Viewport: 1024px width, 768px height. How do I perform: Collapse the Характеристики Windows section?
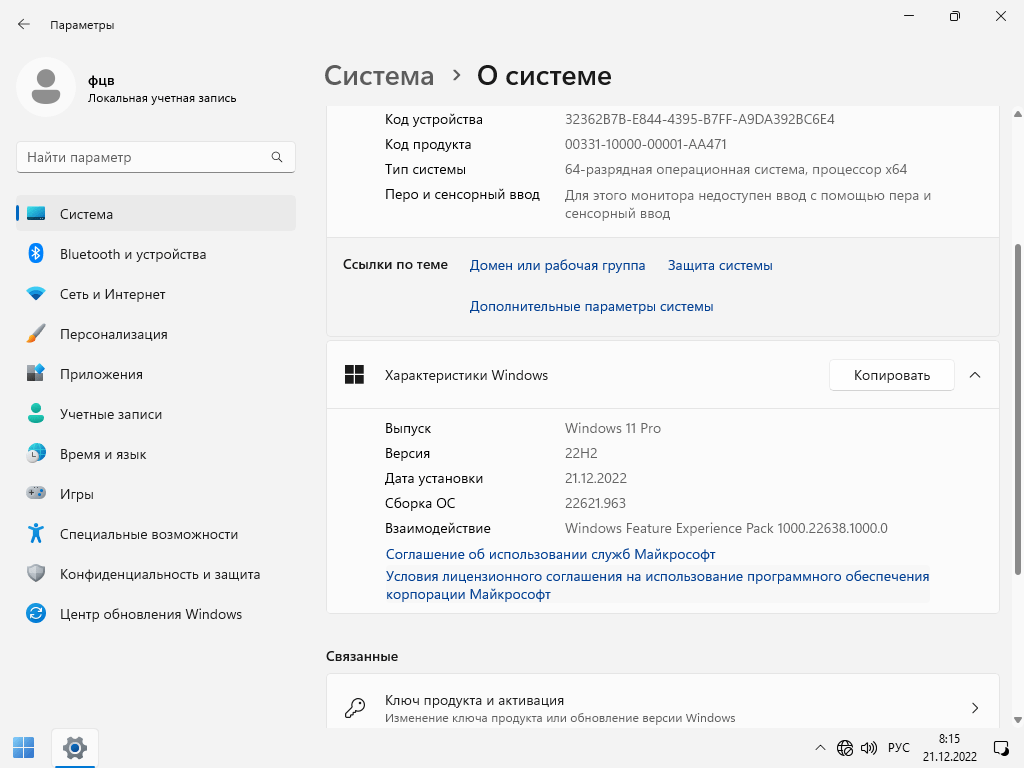pyautogui.click(x=975, y=375)
